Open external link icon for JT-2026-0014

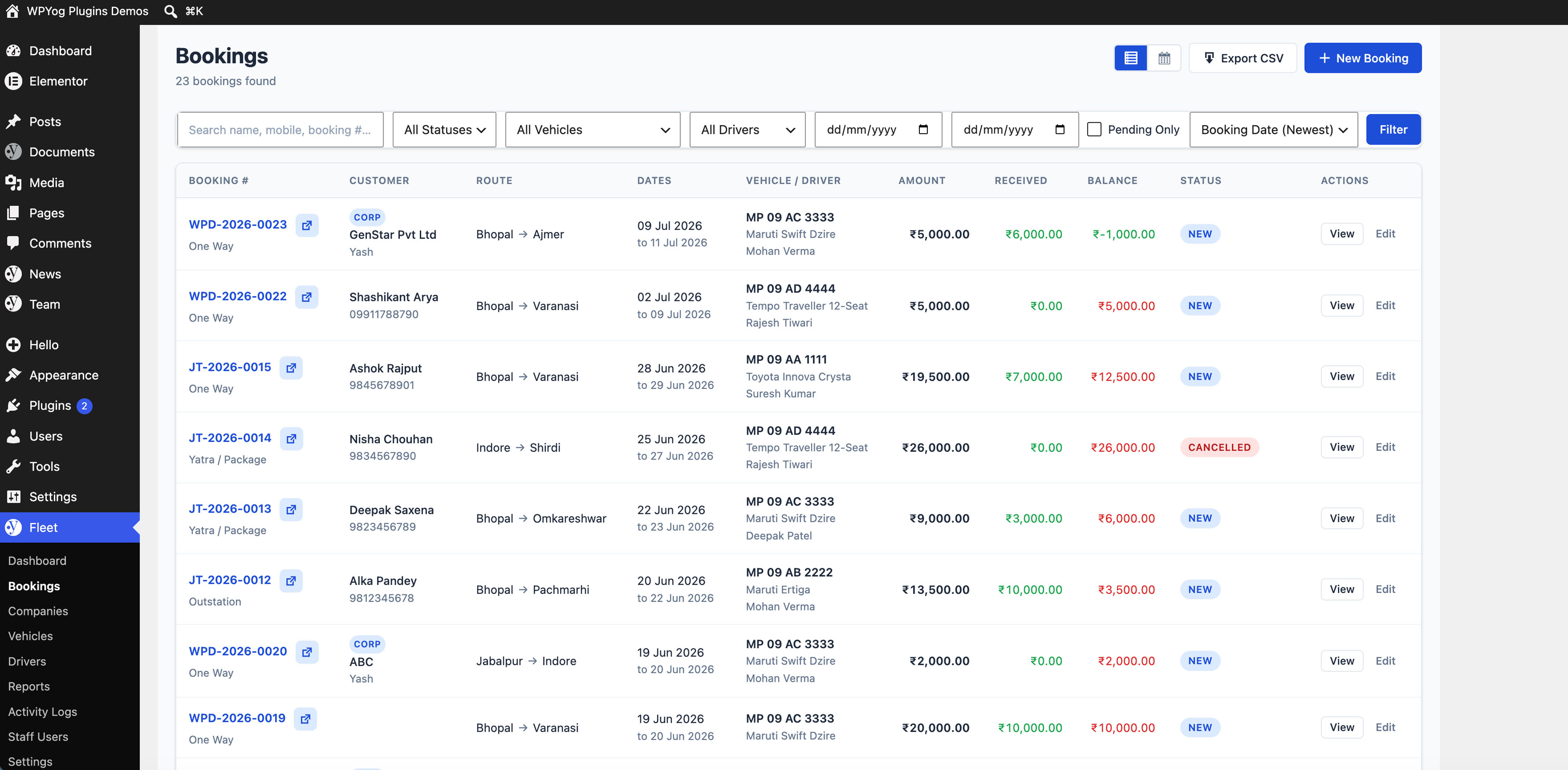291,438
